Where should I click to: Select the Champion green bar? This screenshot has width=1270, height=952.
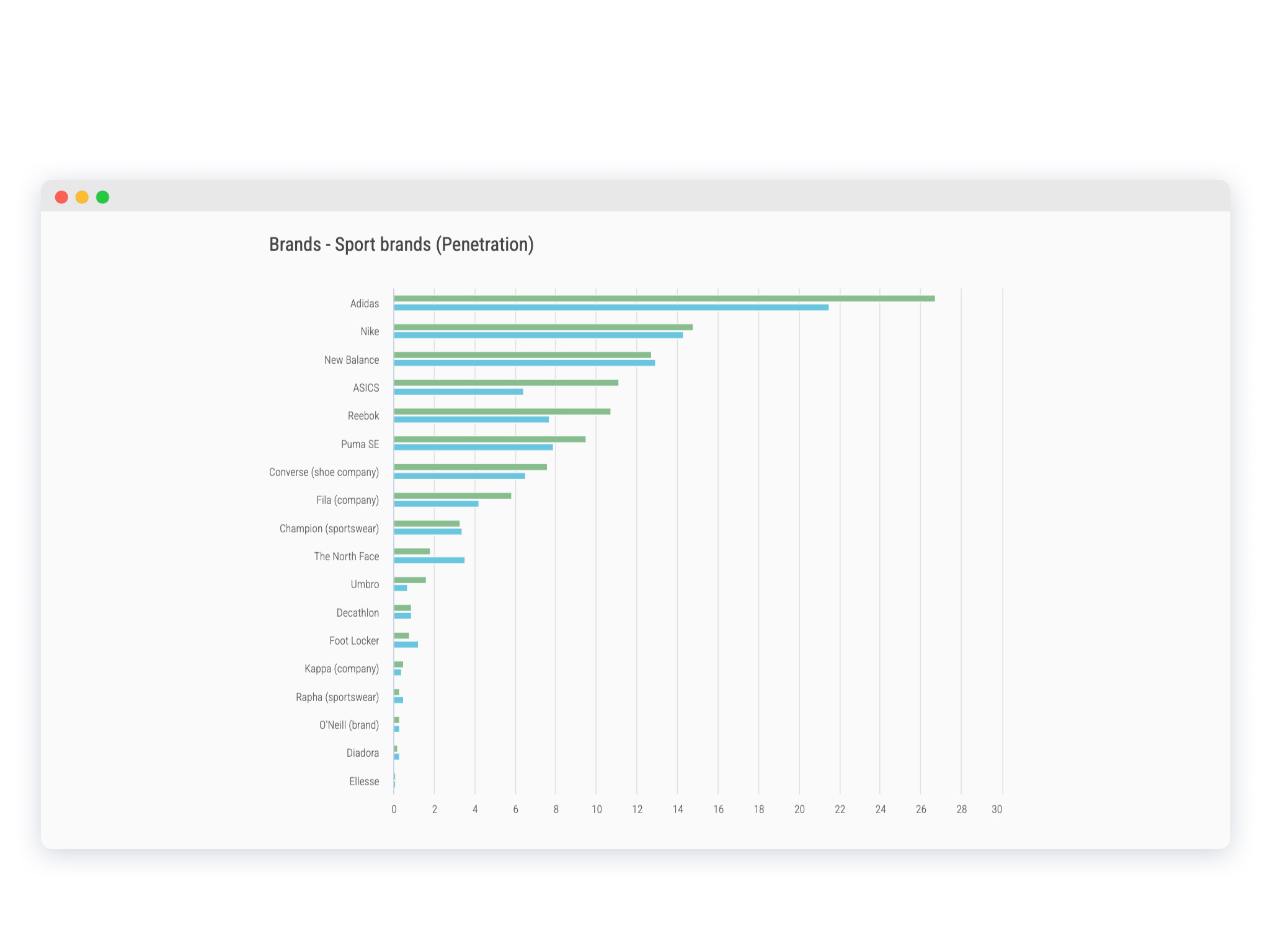[x=427, y=524]
